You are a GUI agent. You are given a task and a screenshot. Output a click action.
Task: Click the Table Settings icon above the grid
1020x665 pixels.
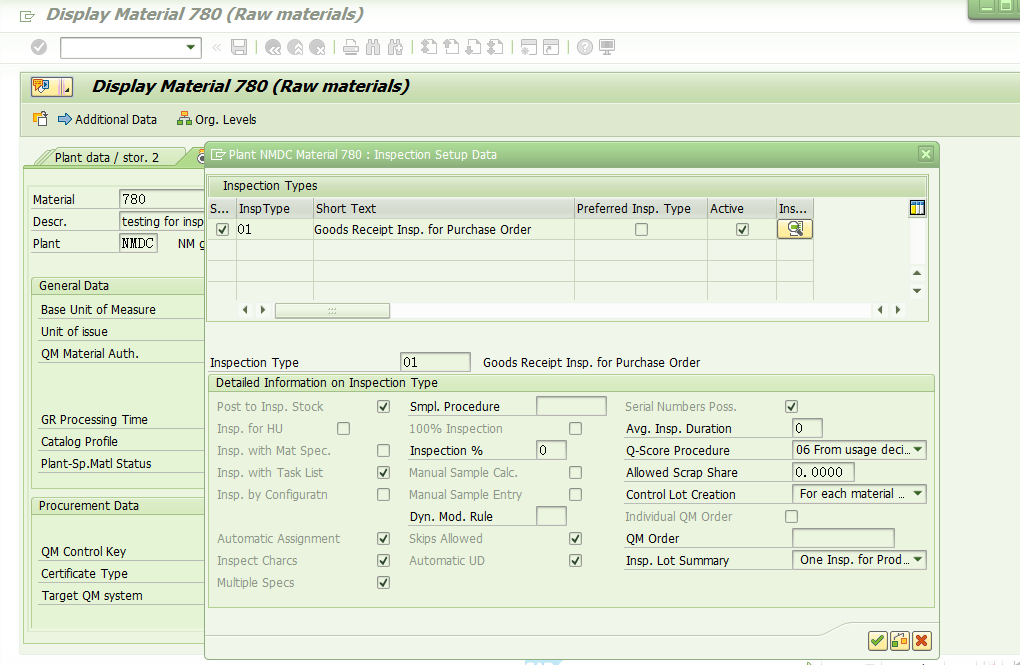pyautogui.click(x=917, y=207)
